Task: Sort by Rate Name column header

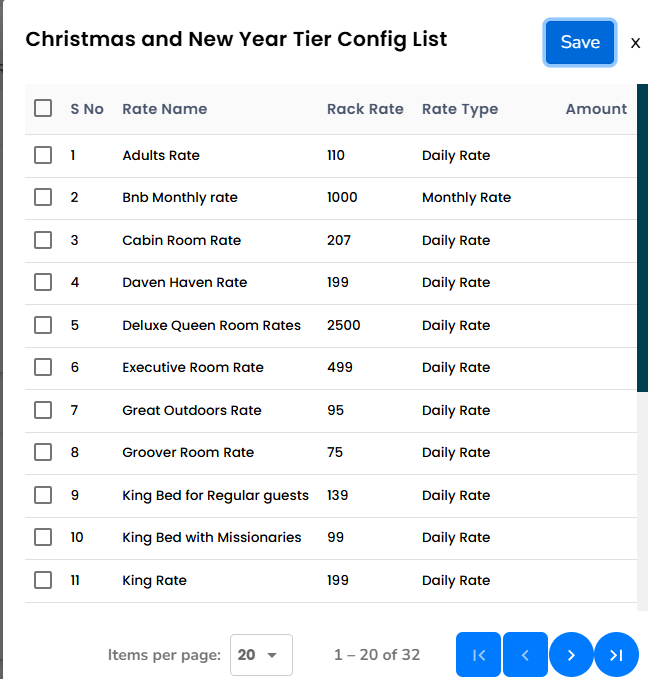Action: pos(165,109)
